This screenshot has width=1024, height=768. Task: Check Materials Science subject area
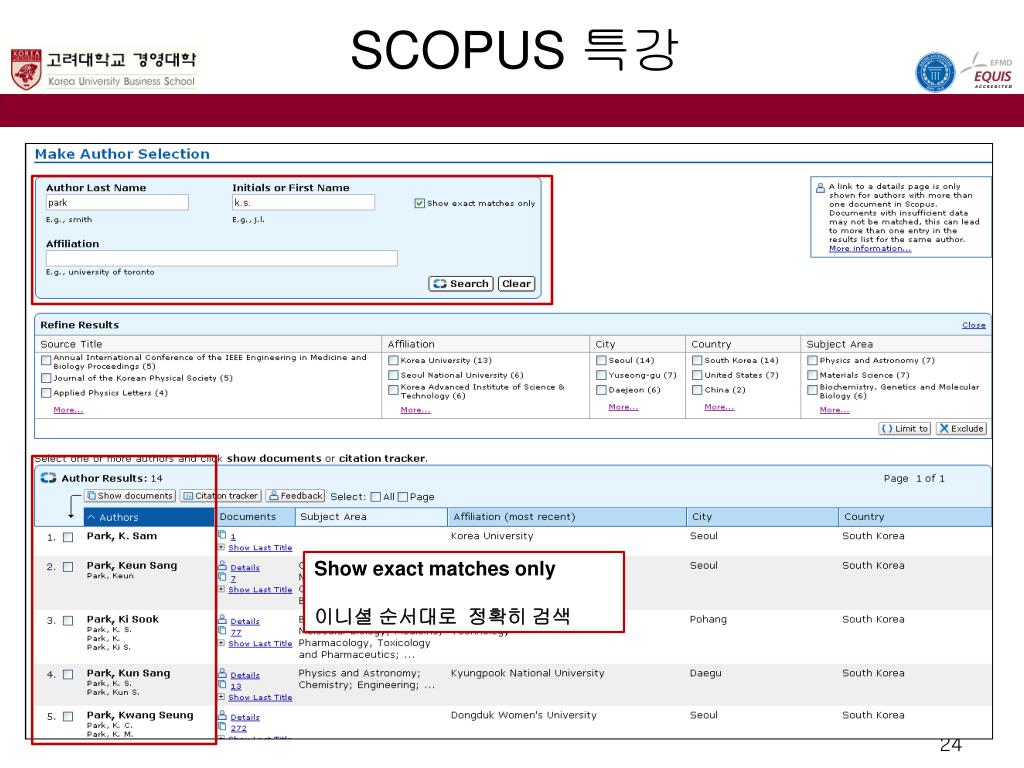coord(812,376)
